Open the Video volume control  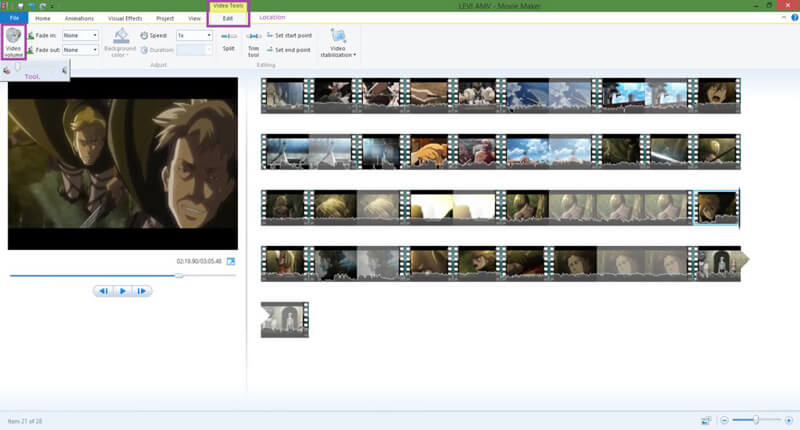13,42
